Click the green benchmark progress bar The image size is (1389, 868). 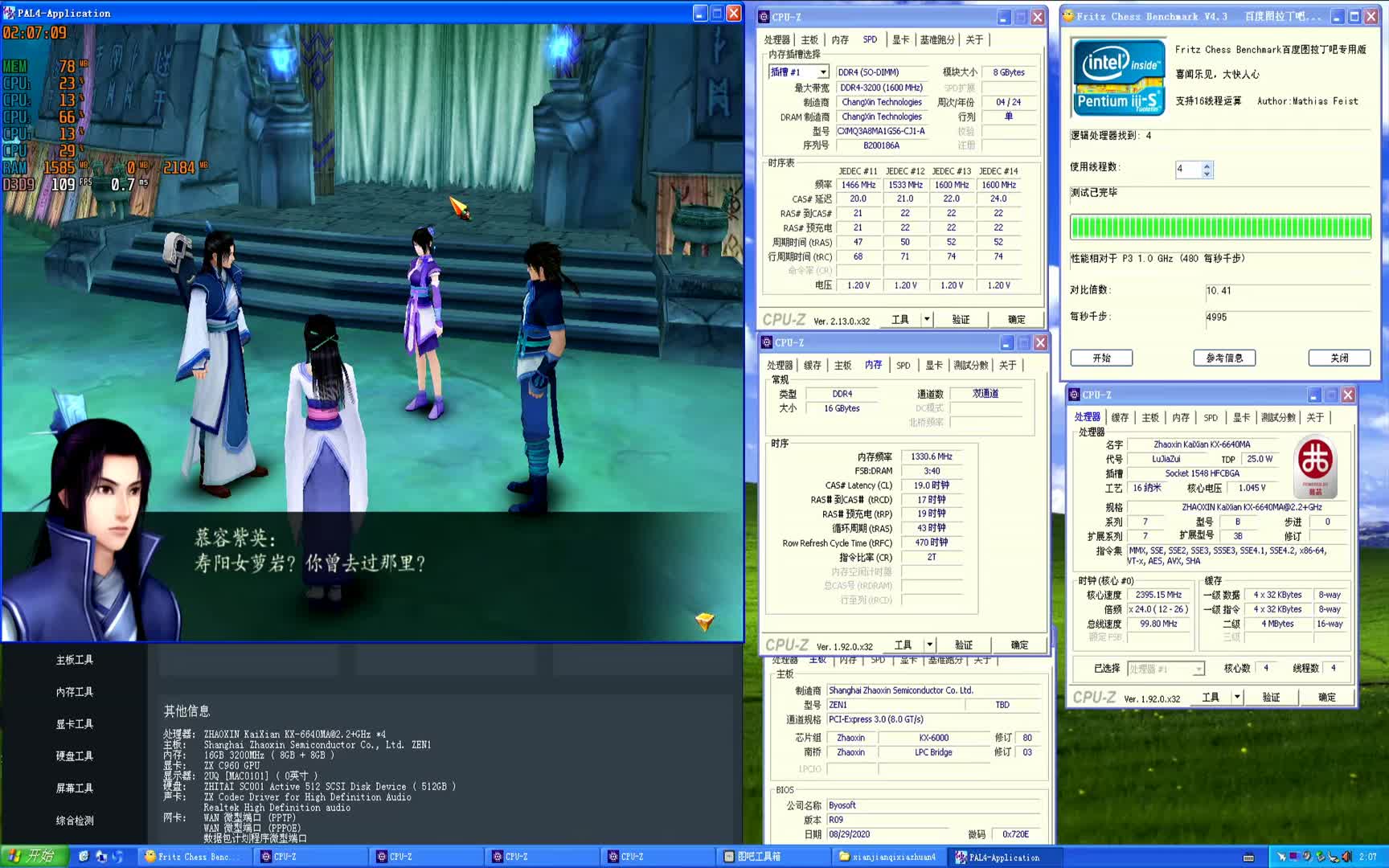point(1219,227)
